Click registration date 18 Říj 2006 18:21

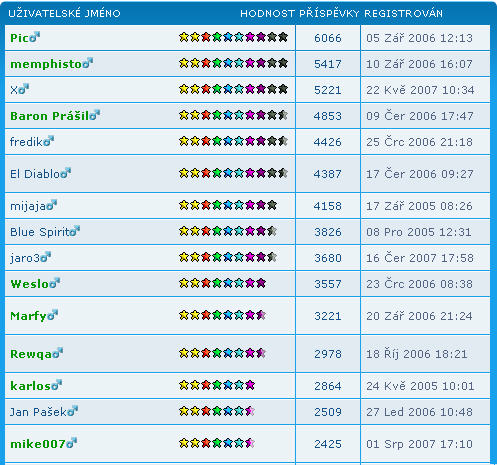coord(417,354)
